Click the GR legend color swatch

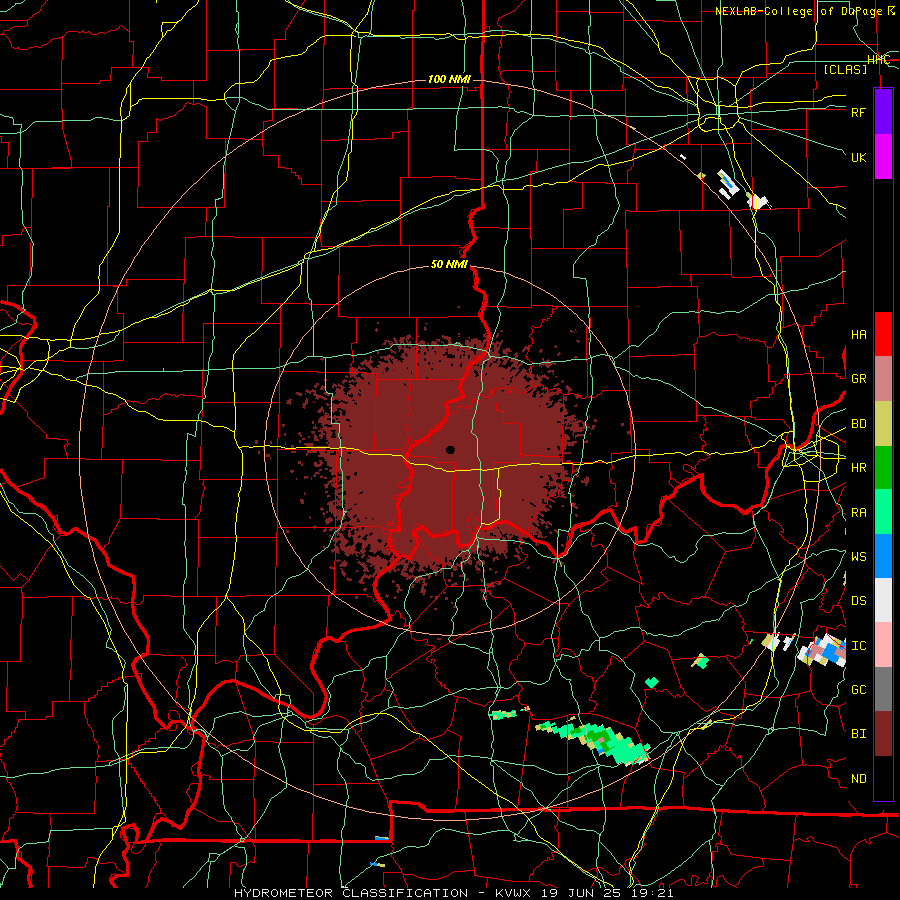[883, 379]
